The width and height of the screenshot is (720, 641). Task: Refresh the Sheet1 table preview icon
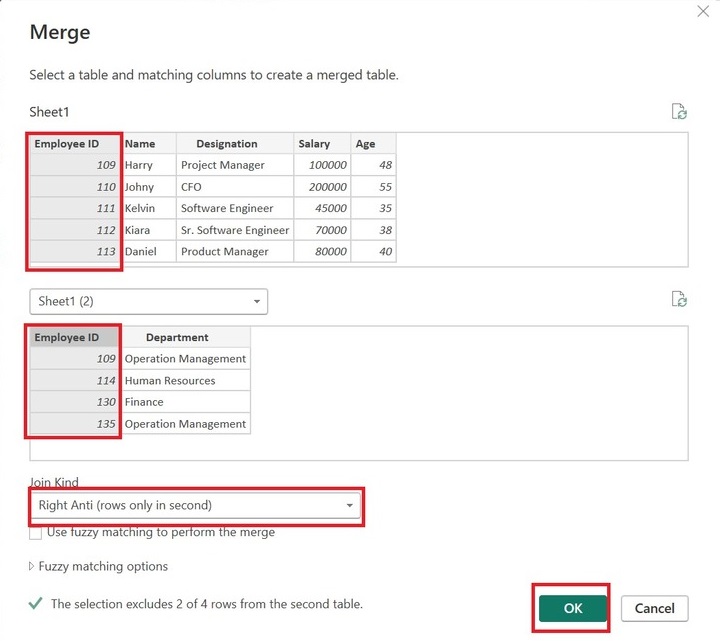679,112
